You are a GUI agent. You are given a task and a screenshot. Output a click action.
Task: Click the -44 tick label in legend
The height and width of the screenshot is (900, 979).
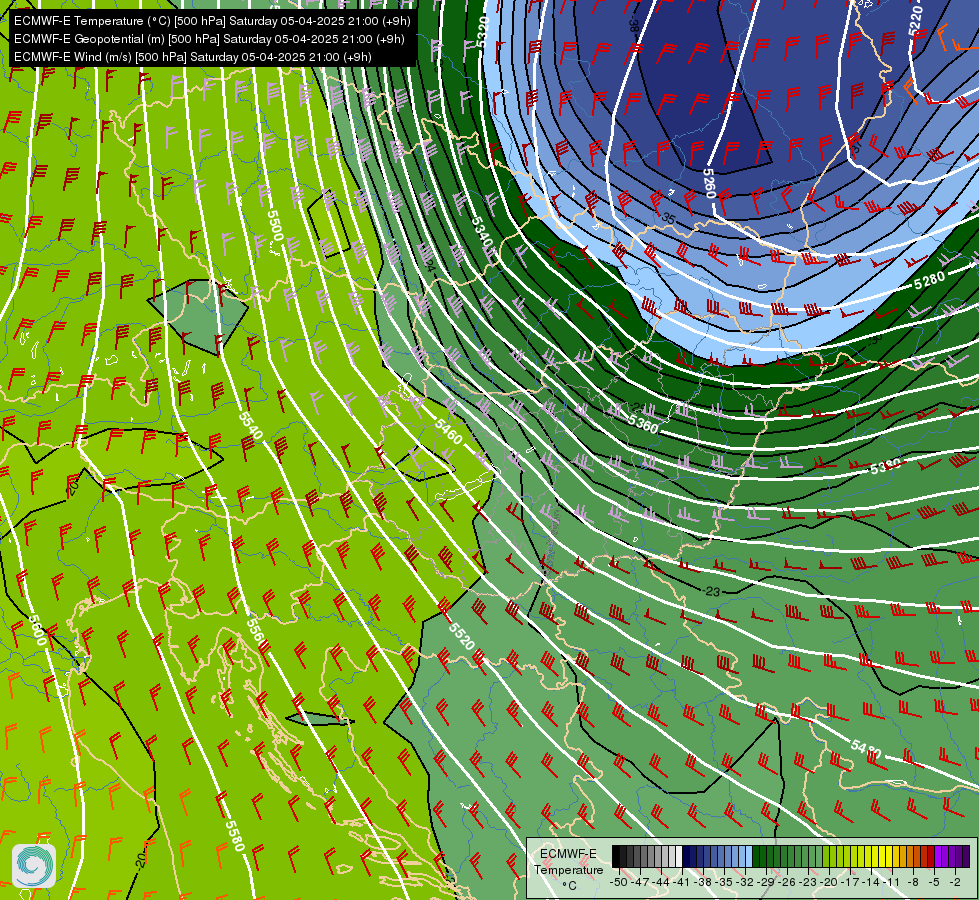tap(661, 882)
